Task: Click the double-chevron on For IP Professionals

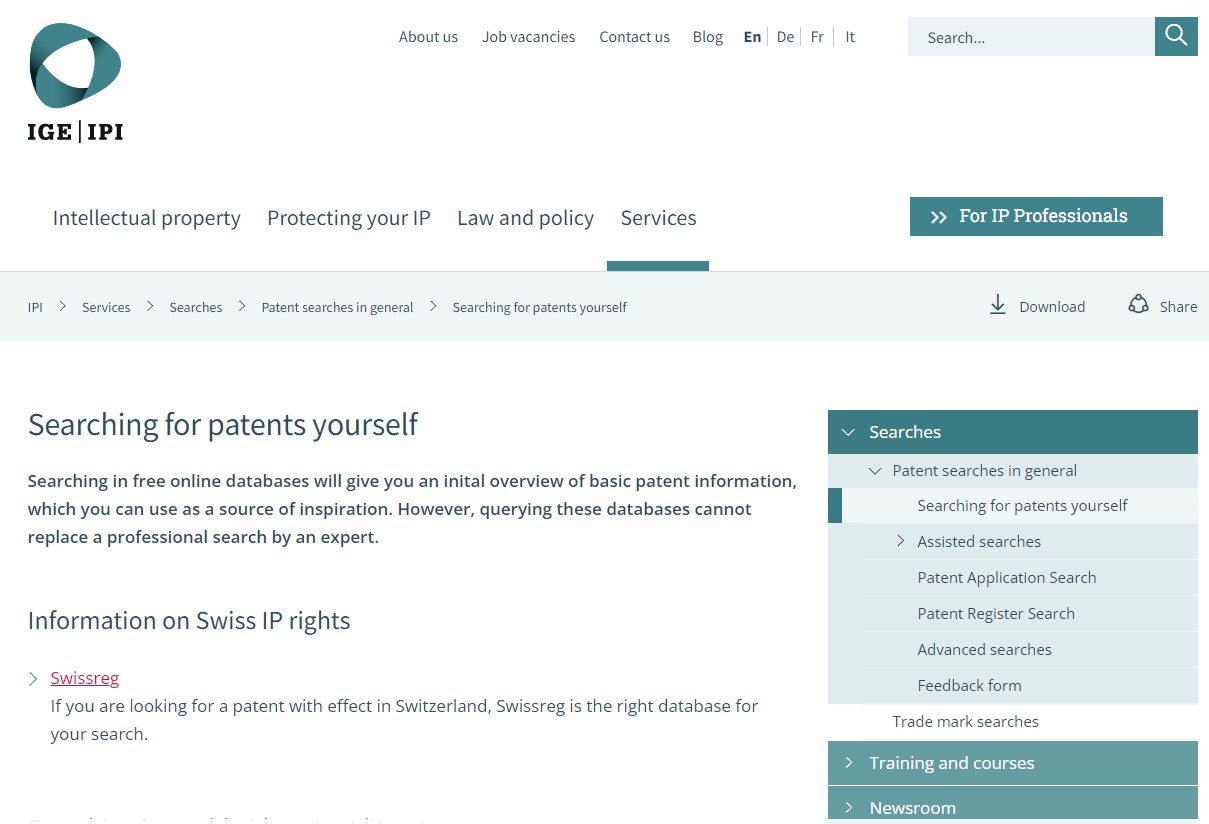Action: [x=939, y=217]
